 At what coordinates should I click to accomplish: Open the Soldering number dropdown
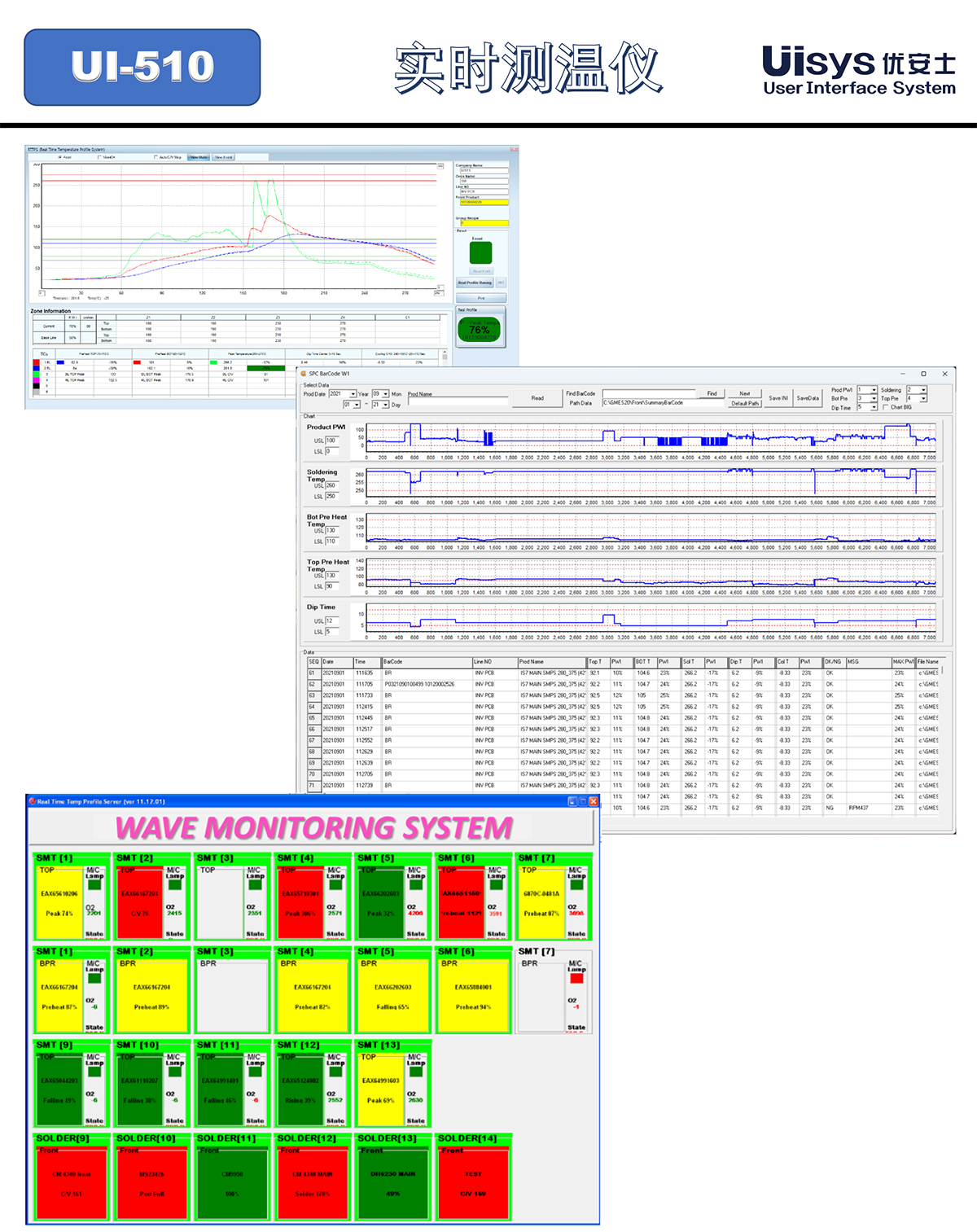(922, 390)
